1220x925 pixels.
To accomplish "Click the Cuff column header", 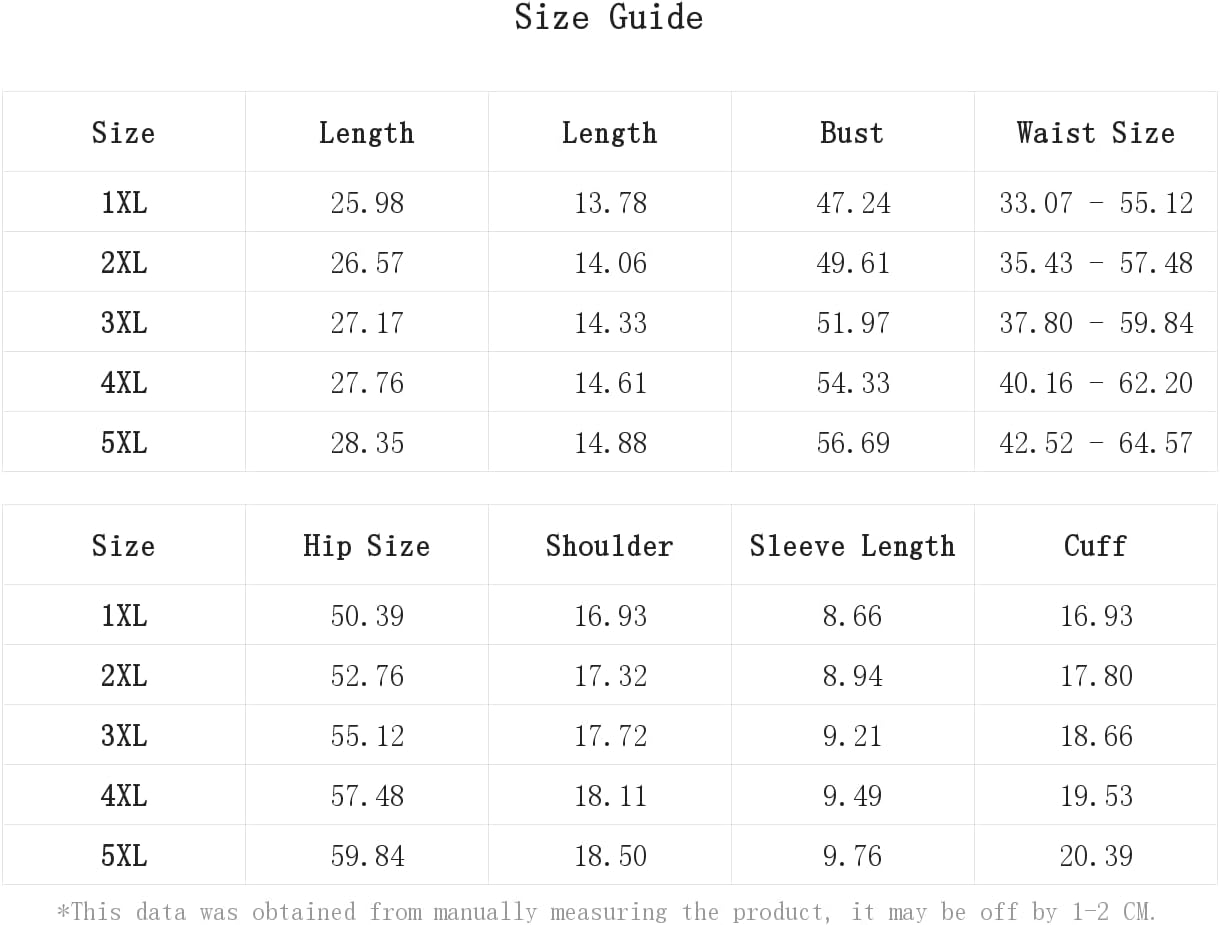I will pos(1095,546).
